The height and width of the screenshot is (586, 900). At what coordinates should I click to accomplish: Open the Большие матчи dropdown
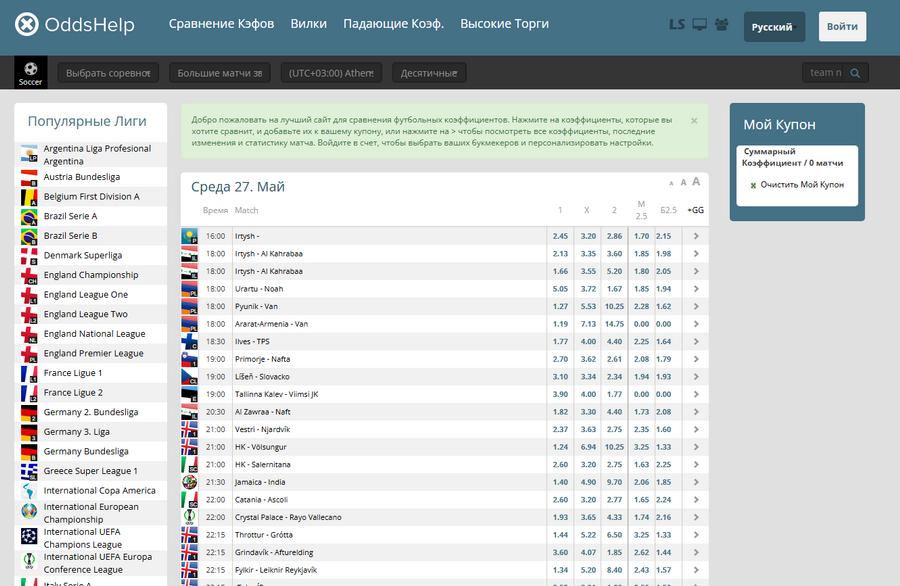220,73
